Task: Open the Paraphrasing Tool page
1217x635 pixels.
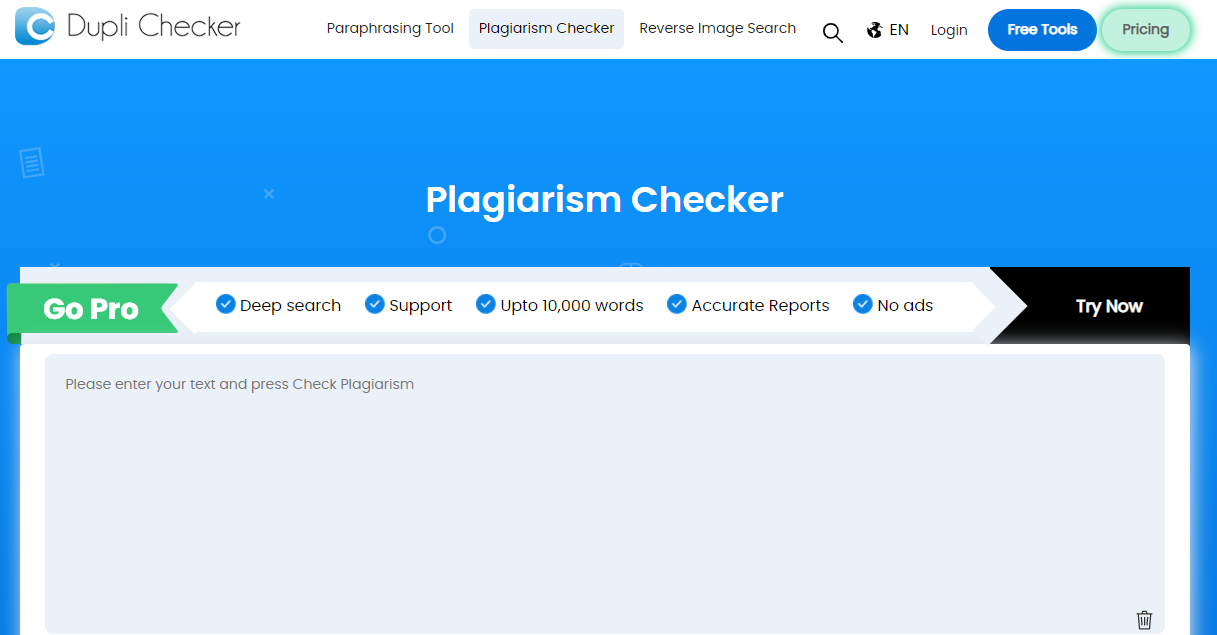Action: coord(390,29)
